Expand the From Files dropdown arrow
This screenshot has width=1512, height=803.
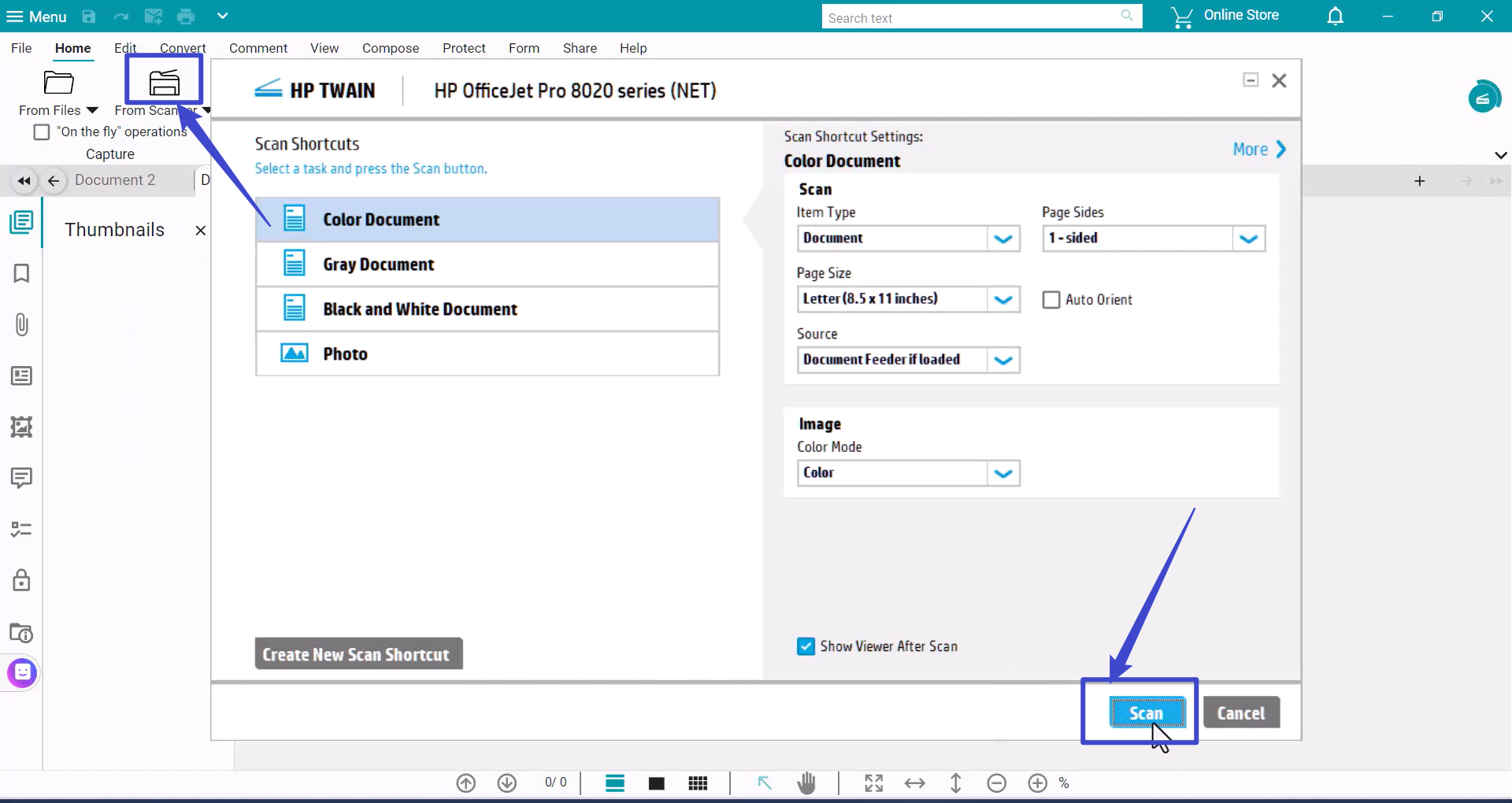(92, 110)
